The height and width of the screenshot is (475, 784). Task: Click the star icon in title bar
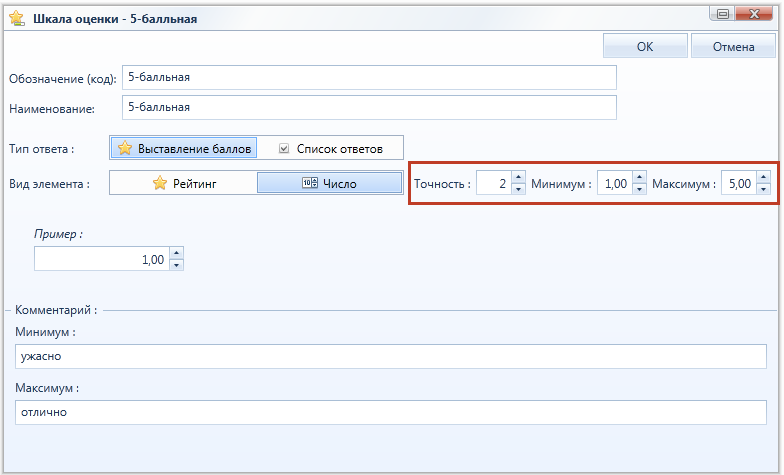pyautogui.click(x=16, y=18)
